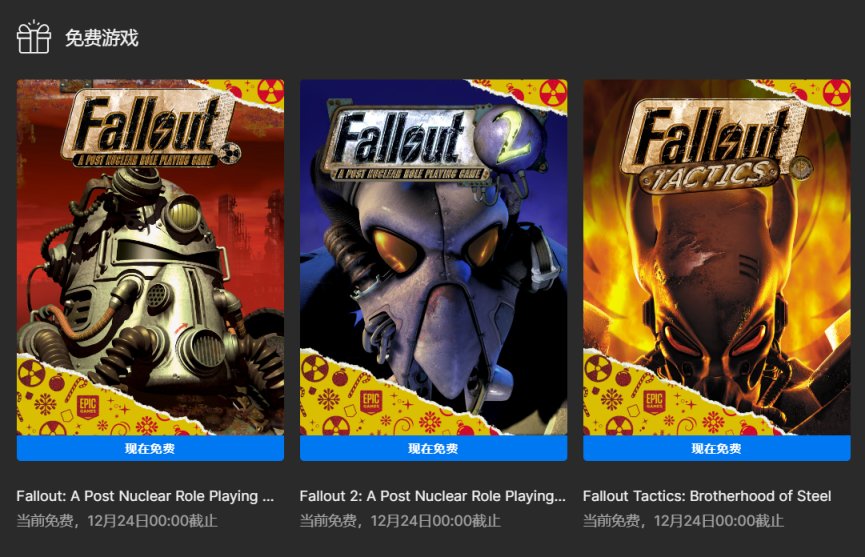This screenshot has height=557, width=865.
Task: Click the deadline text under Fallout Tactics title
Action: [683, 521]
